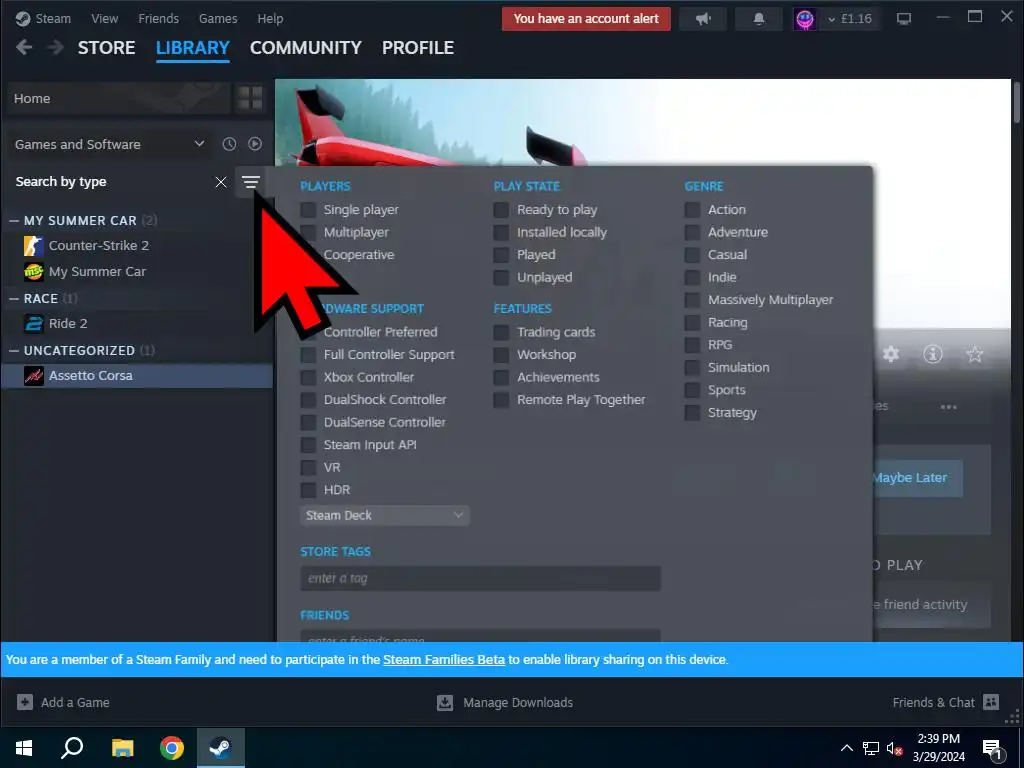
Task: Select Assetto Corsa in library list
Action: (x=136, y=376)
